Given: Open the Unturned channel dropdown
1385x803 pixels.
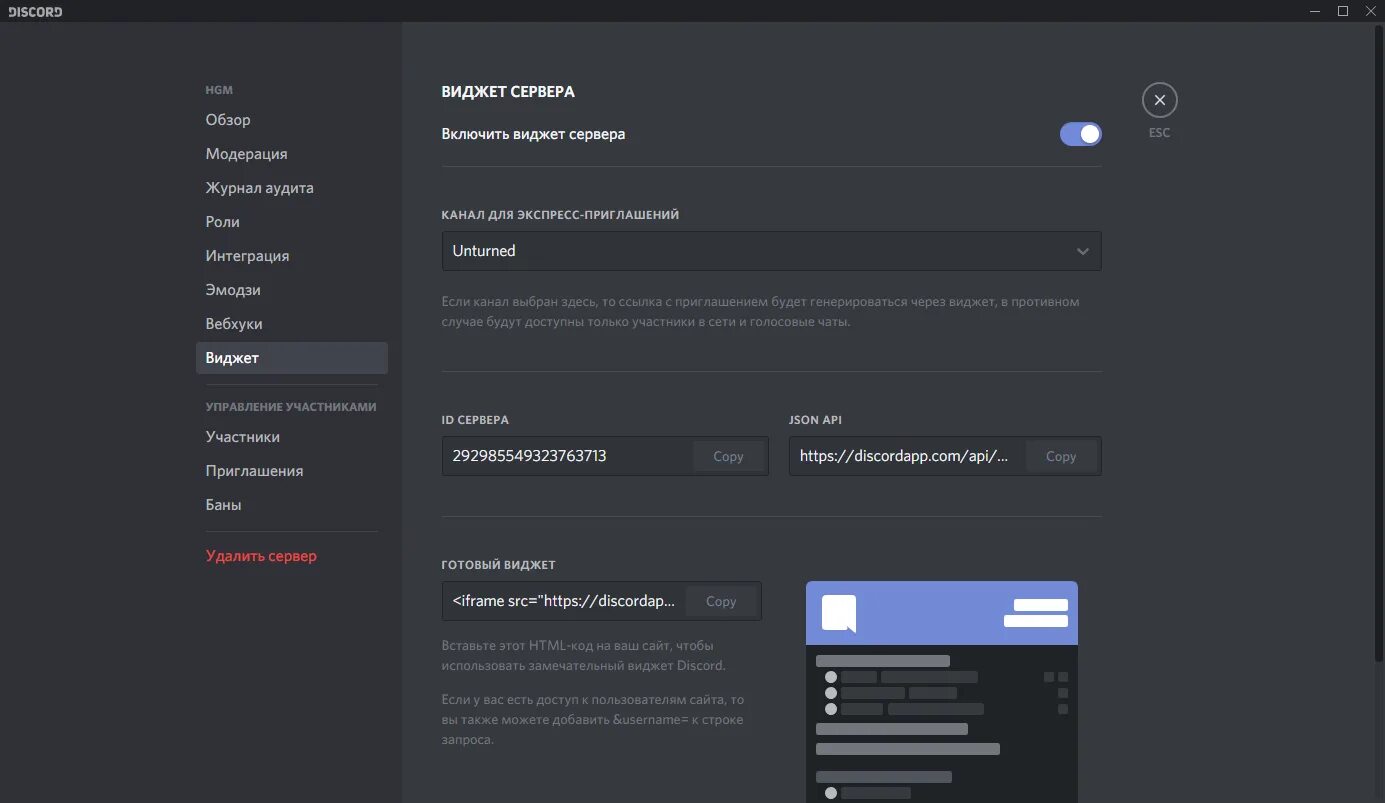Looking at the screenshot, I should tap(771, 251).
